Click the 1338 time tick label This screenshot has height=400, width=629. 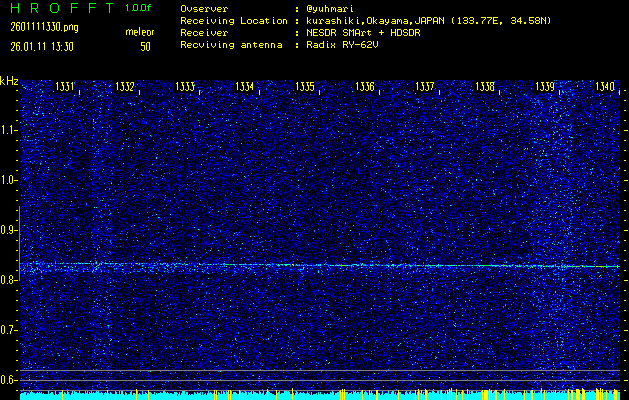coord(485,87)
